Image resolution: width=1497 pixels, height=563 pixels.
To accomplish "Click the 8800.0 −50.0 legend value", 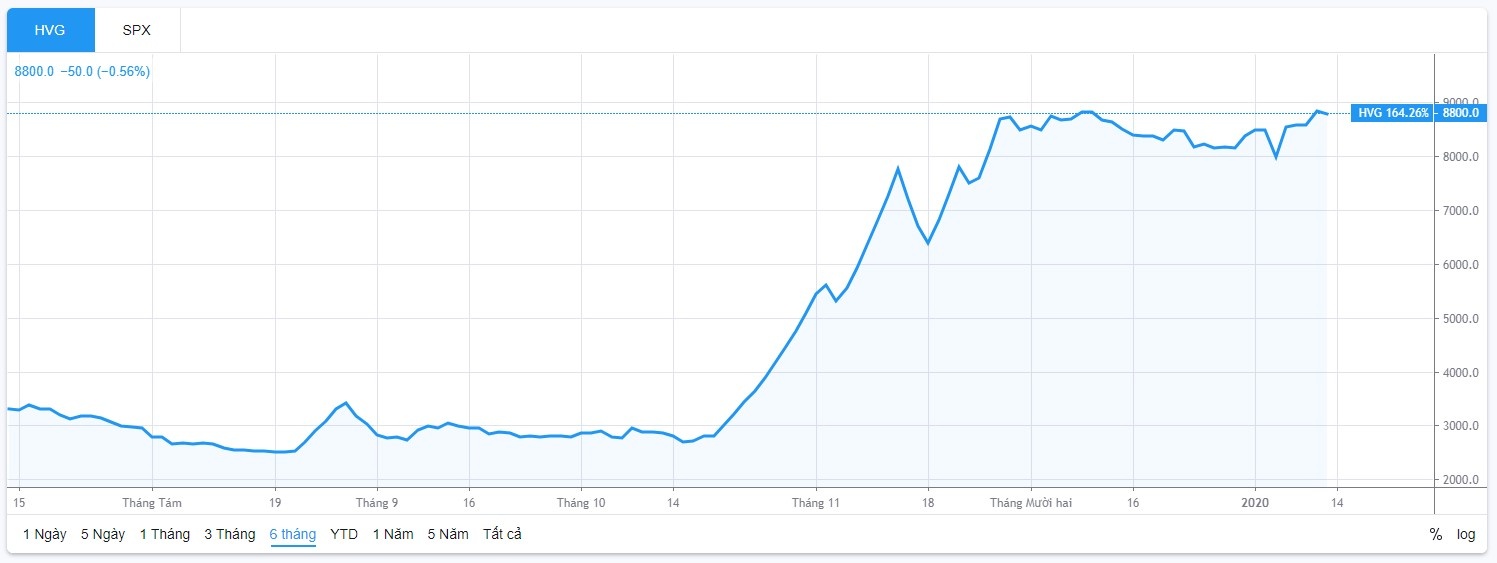I will (81, 71).
